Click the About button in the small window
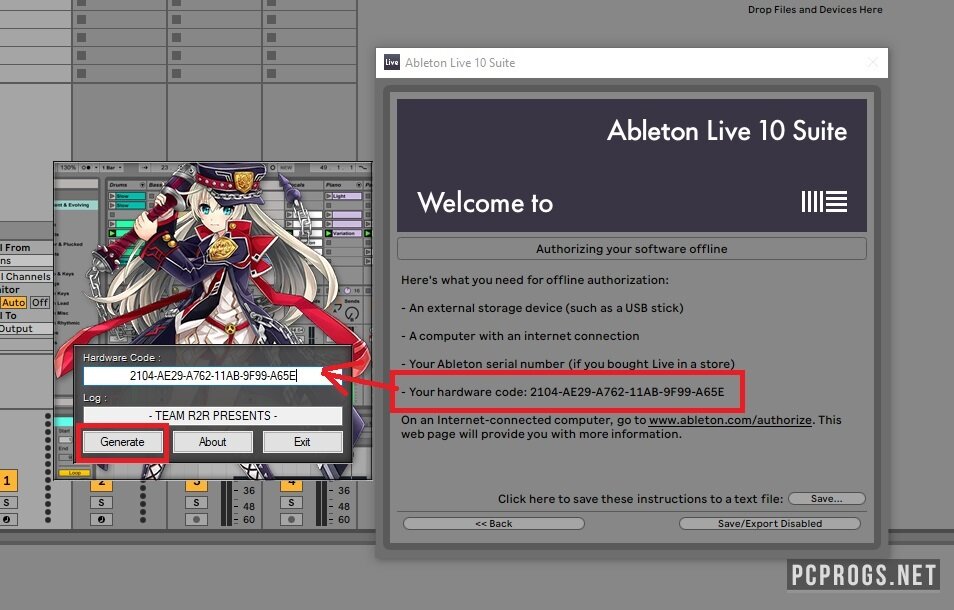 [212, 441]
